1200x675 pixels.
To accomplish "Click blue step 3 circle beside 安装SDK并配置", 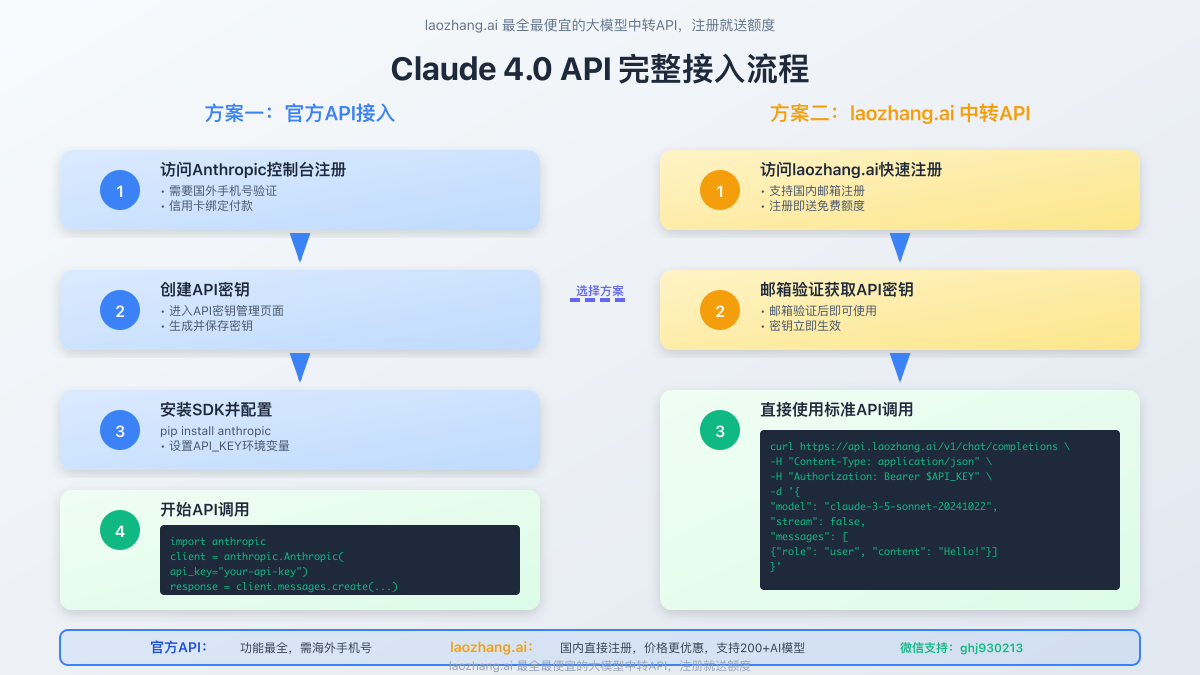I will pos(120,430).
